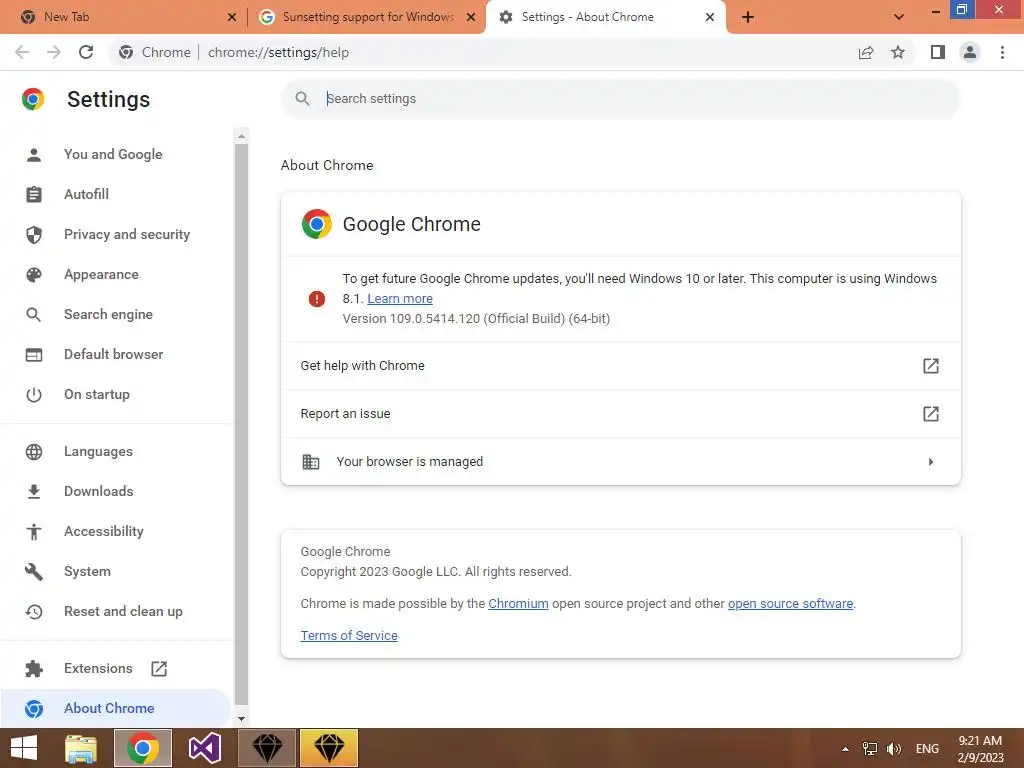Open the open source software link
This screenshot has height=768, width=1024.
tap(790, 603)
